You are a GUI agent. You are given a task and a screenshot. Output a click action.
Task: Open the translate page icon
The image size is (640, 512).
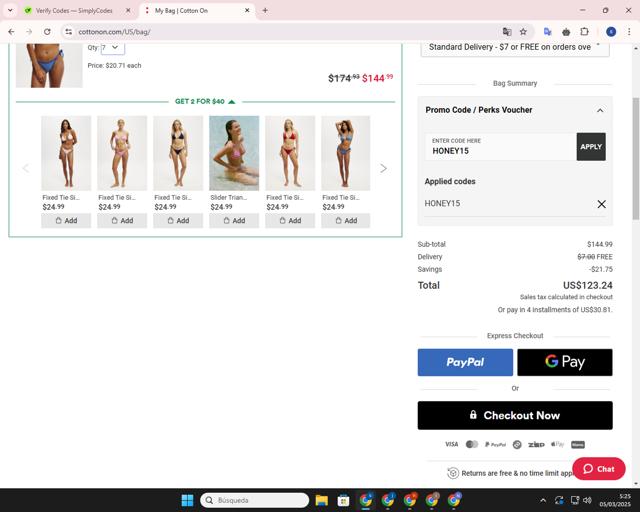[x=507, y=32]
